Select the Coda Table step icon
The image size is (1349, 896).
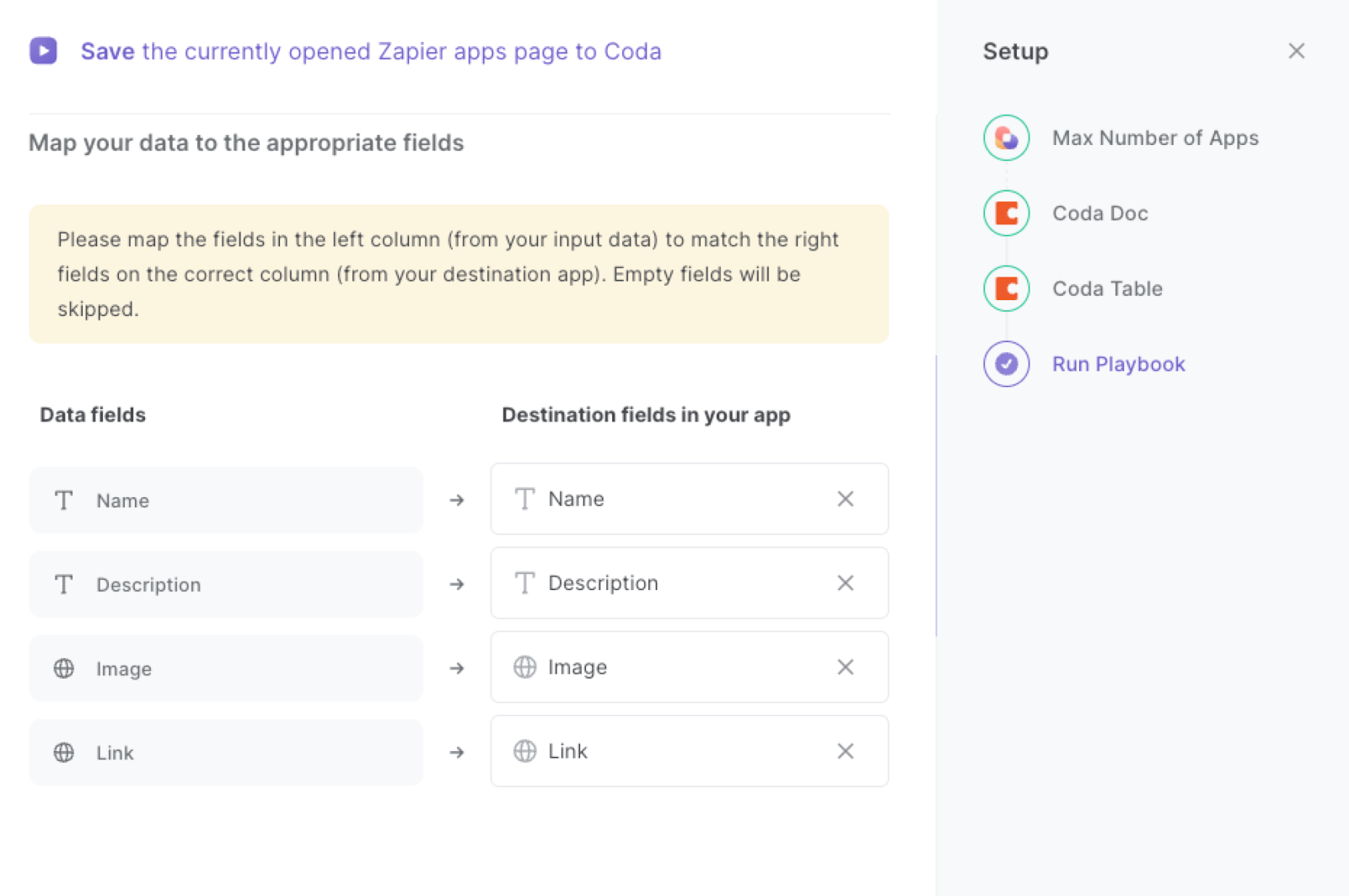[x=1007, y=288]
